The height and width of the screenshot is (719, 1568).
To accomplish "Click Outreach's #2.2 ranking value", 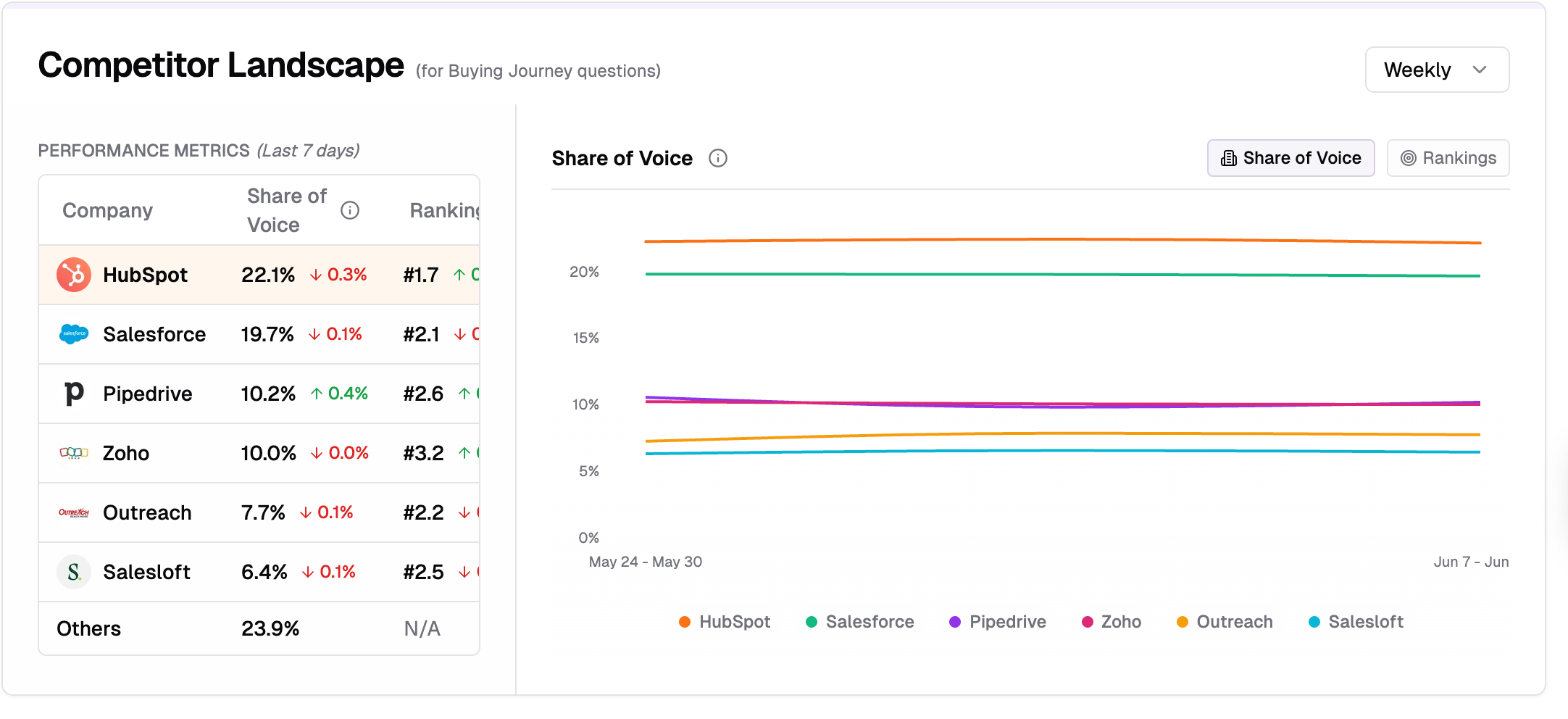I will pos(423,512).
